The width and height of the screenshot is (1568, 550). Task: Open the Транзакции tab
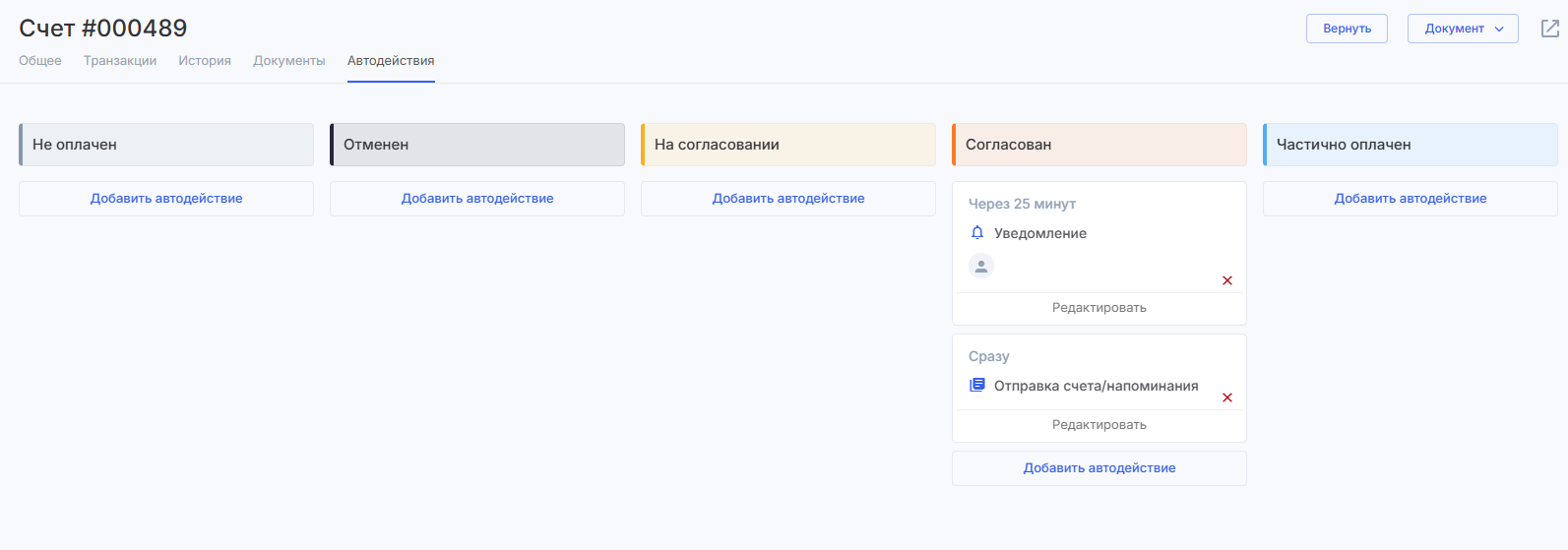120,61
